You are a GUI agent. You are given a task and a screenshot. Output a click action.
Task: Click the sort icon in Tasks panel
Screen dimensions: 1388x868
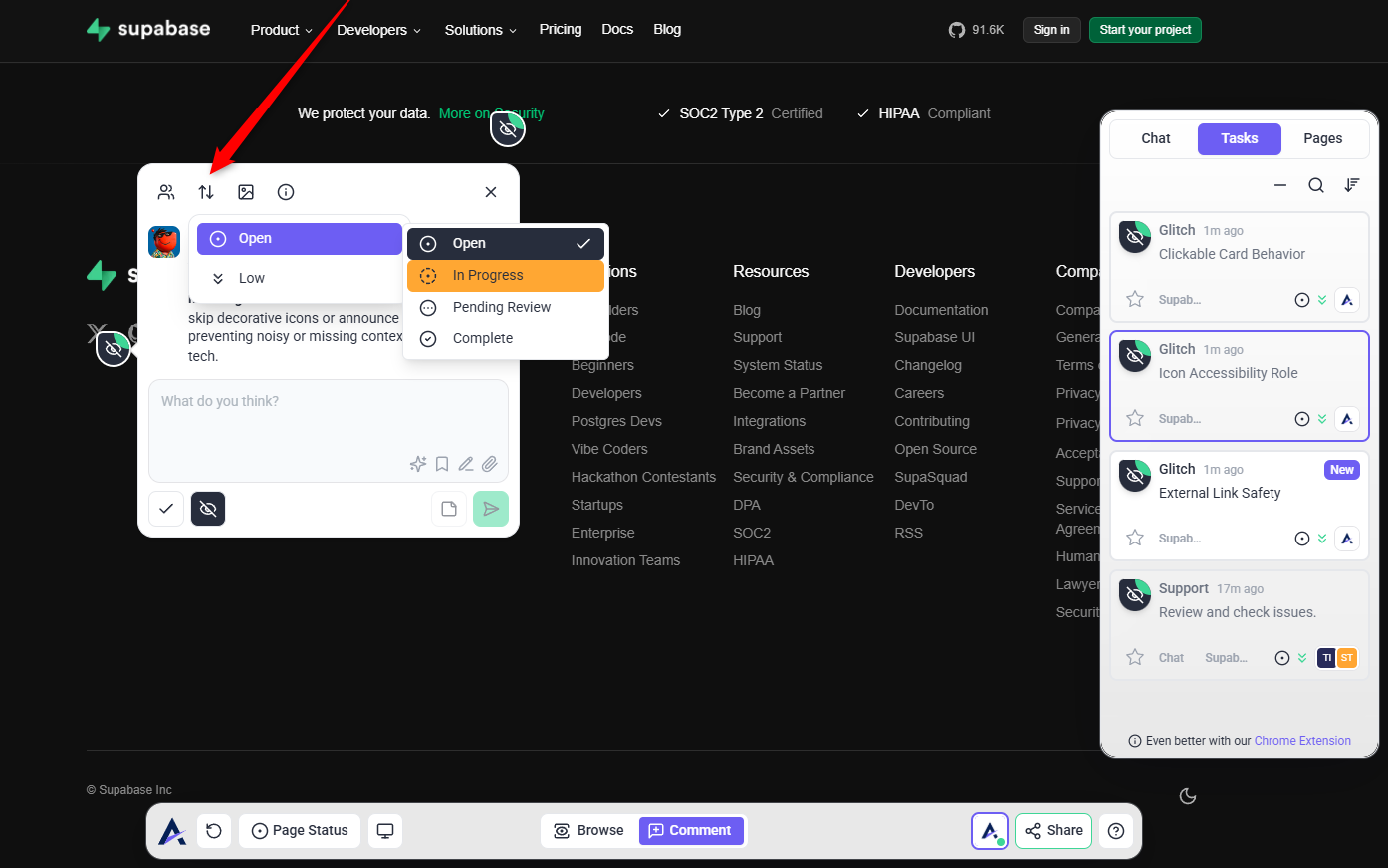point(1351,185)
